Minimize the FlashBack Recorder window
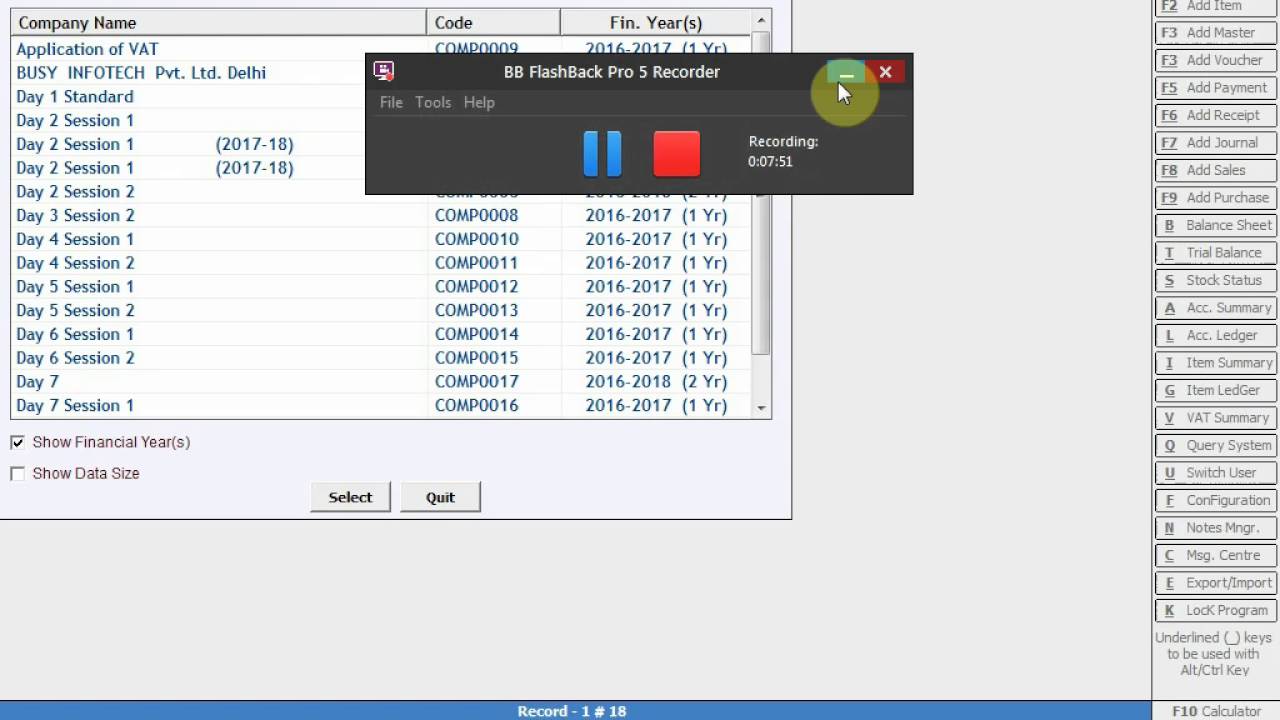 pyautogui.click(x=846, y=72)
